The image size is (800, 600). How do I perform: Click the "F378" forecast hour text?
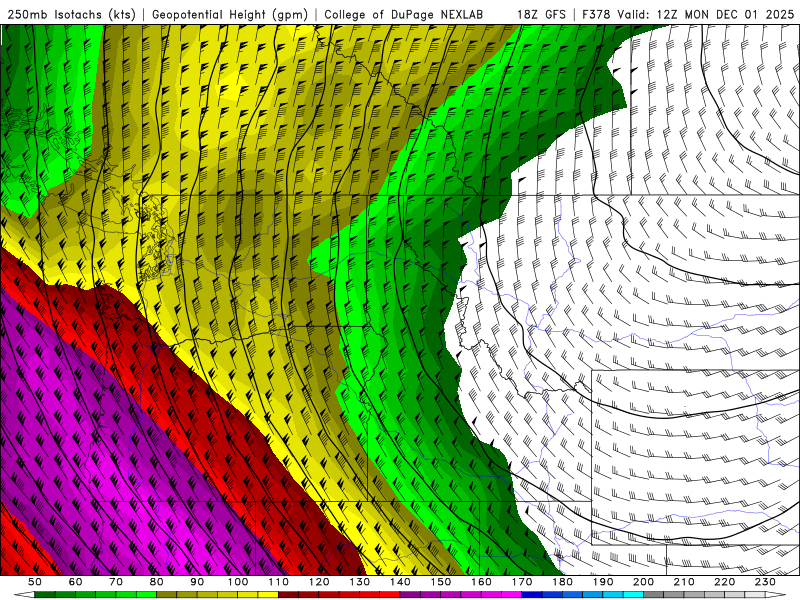[x=596, y=14]
